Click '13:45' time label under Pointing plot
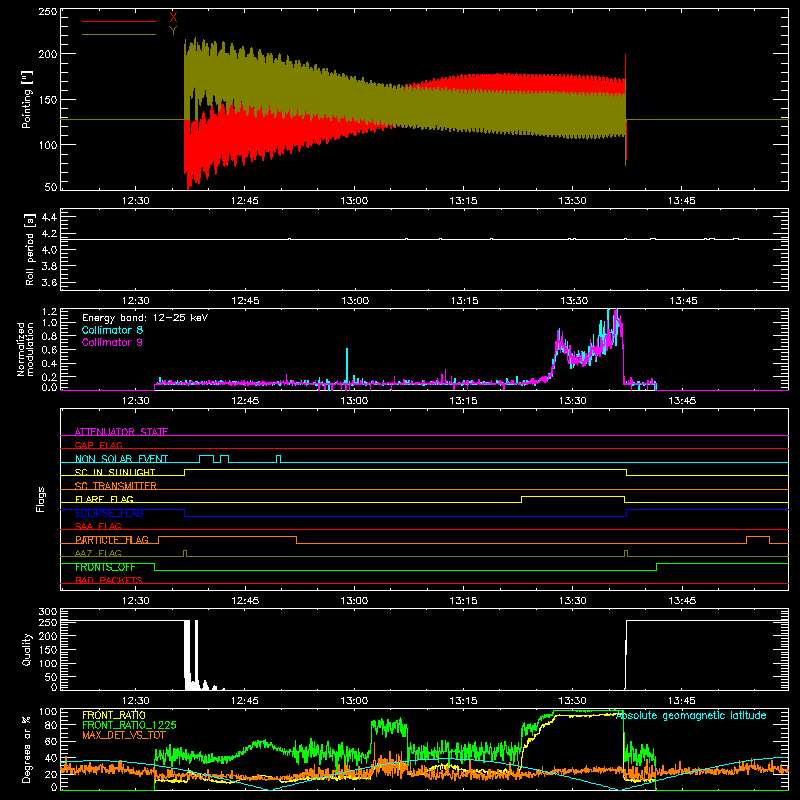Image resolution: width=800 pixels, height=800 pixels. (682, 201)
